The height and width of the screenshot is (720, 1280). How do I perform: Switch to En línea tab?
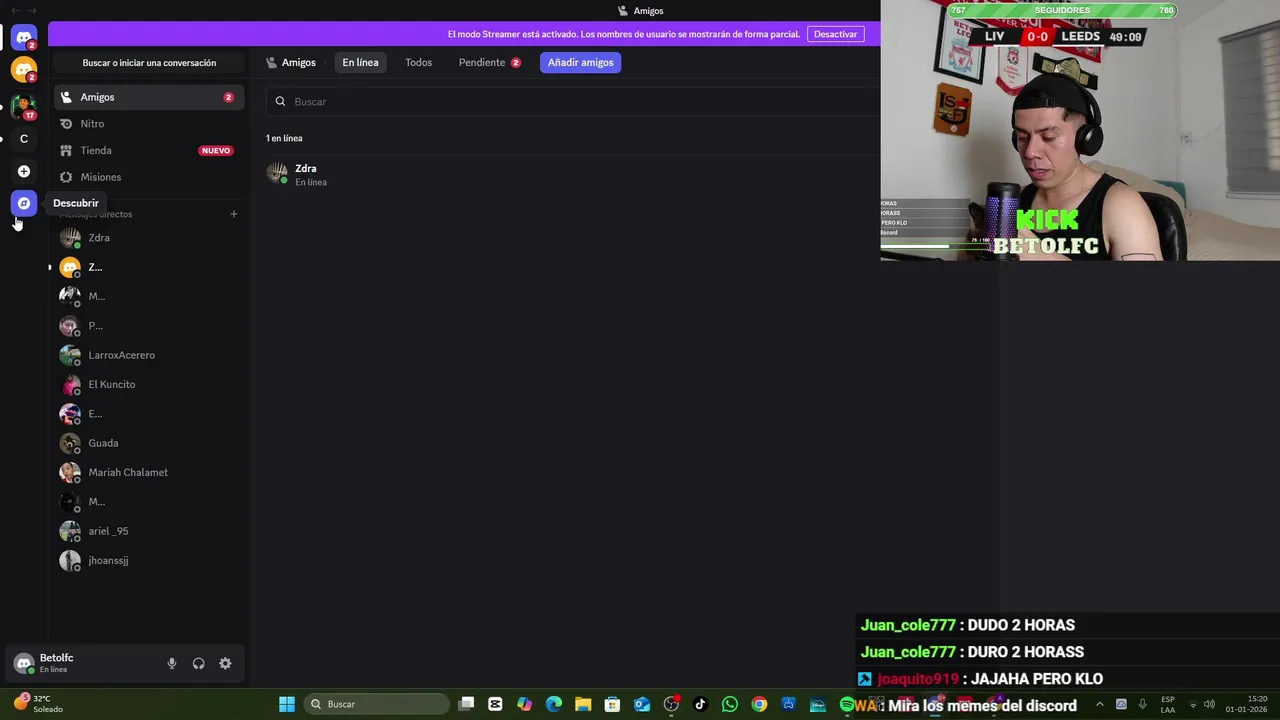click(360, 62)
